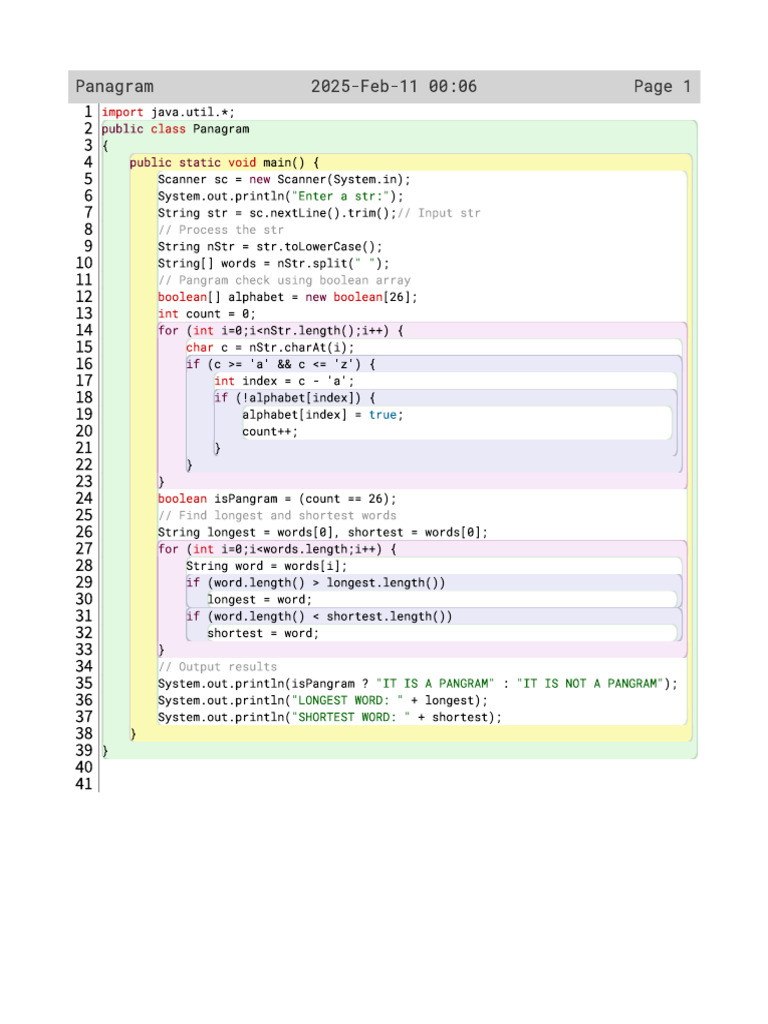
Task: Click the 'for (int i=0;i<nStr.length();i++)' line
Action: tap(281, 331)
